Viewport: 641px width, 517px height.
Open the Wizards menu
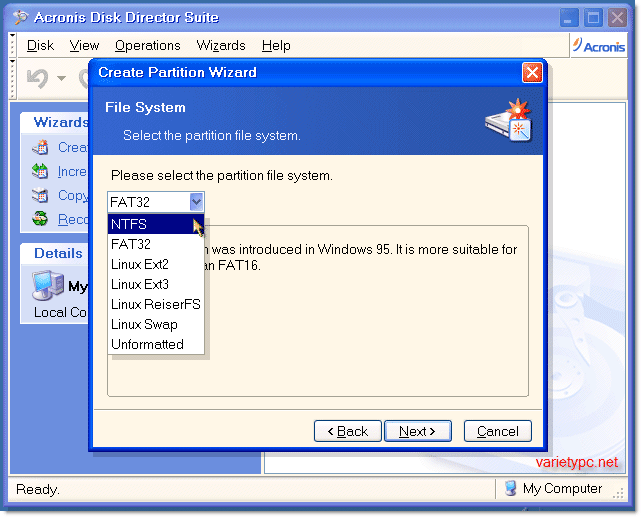pyautogui.click(x=221, y=45)
